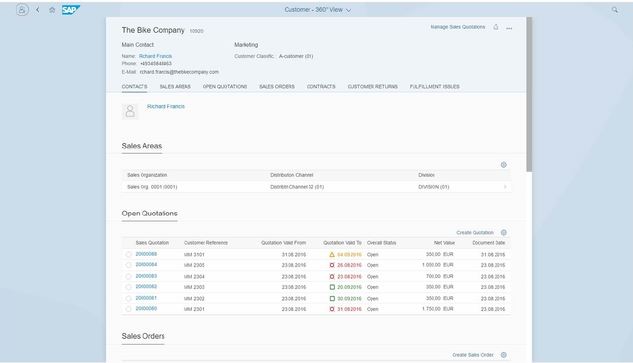Open the search magnifier icon
Viewport: 633px width, 363px height.
pos(615,10)
